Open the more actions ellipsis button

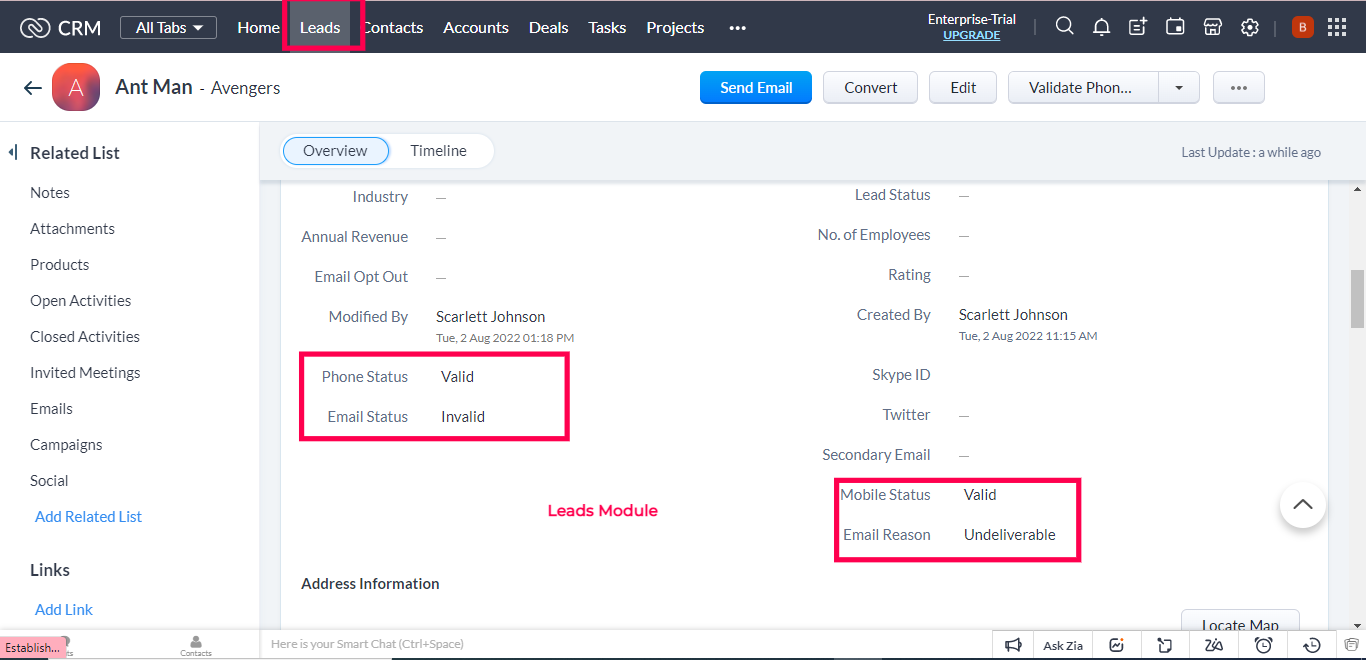[x=1239, y=88]
